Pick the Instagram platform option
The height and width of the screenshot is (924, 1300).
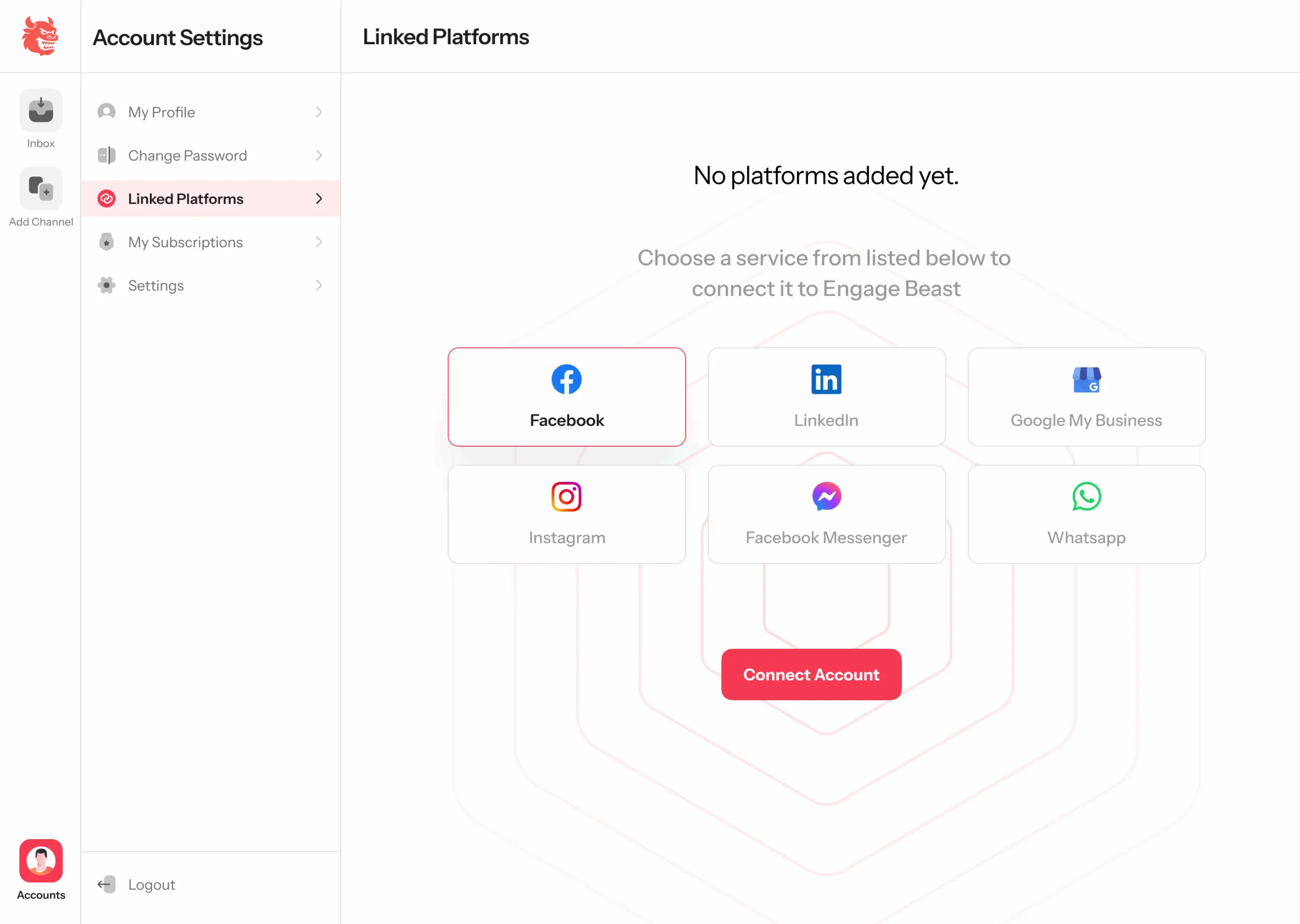tap(566, 514)
